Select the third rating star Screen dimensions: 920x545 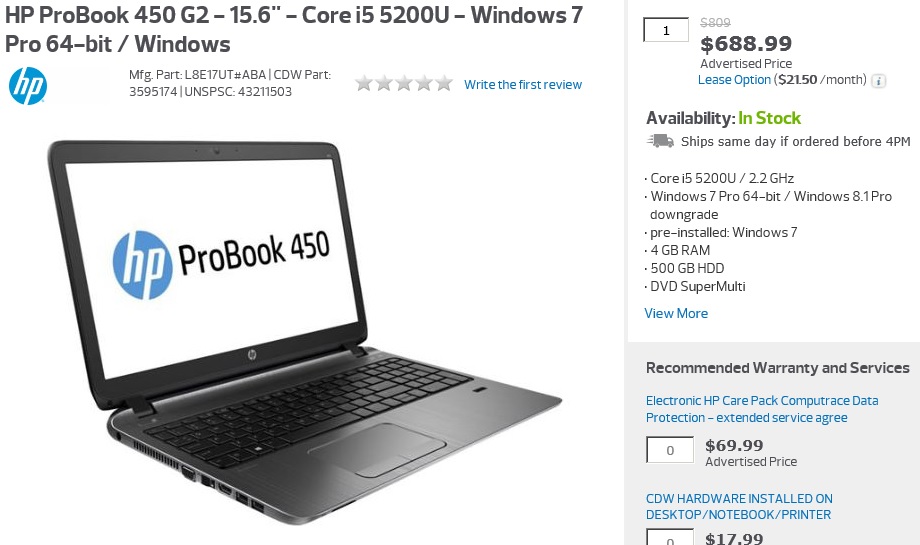point(404,83)
